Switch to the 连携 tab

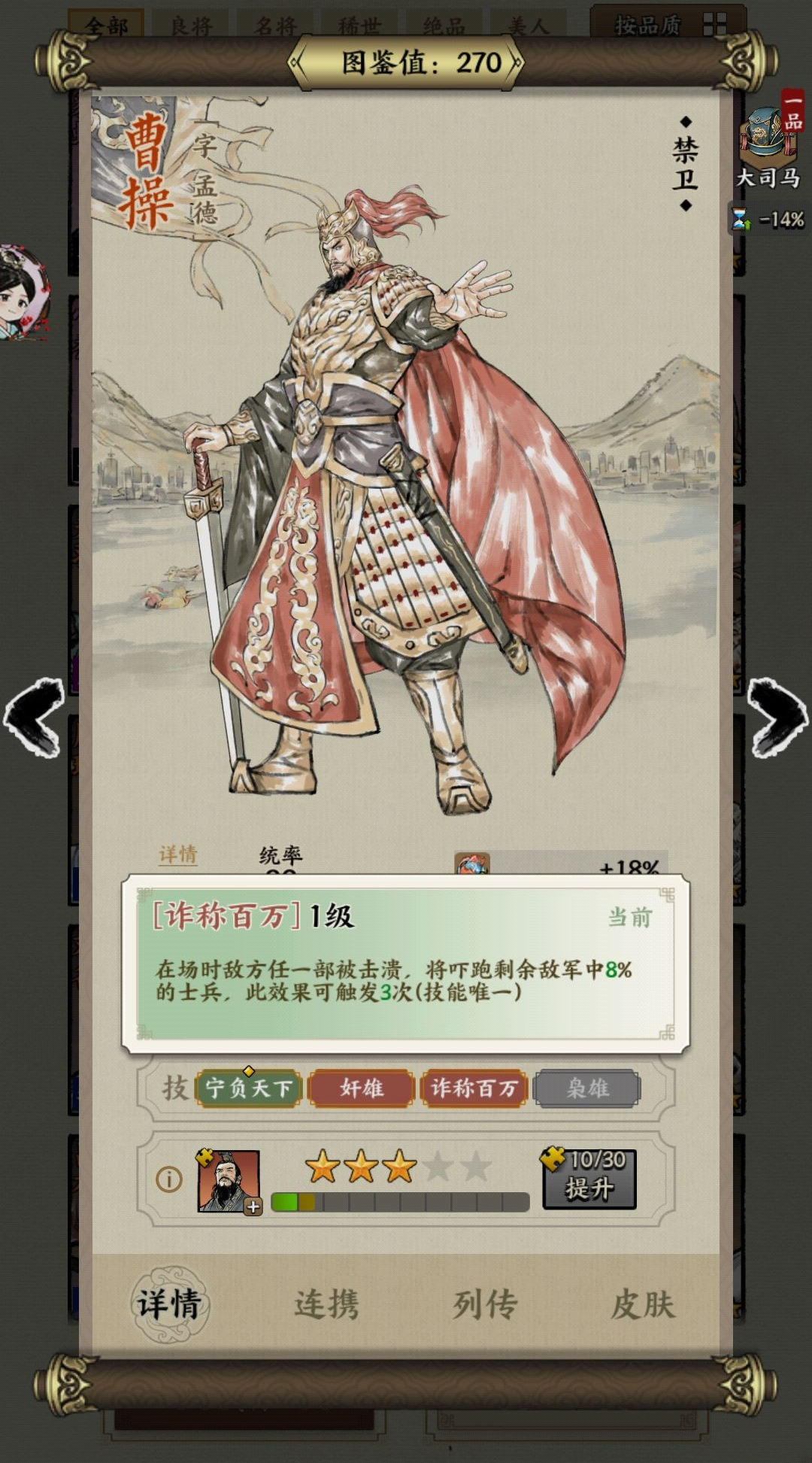click(x=326, y=1304)
